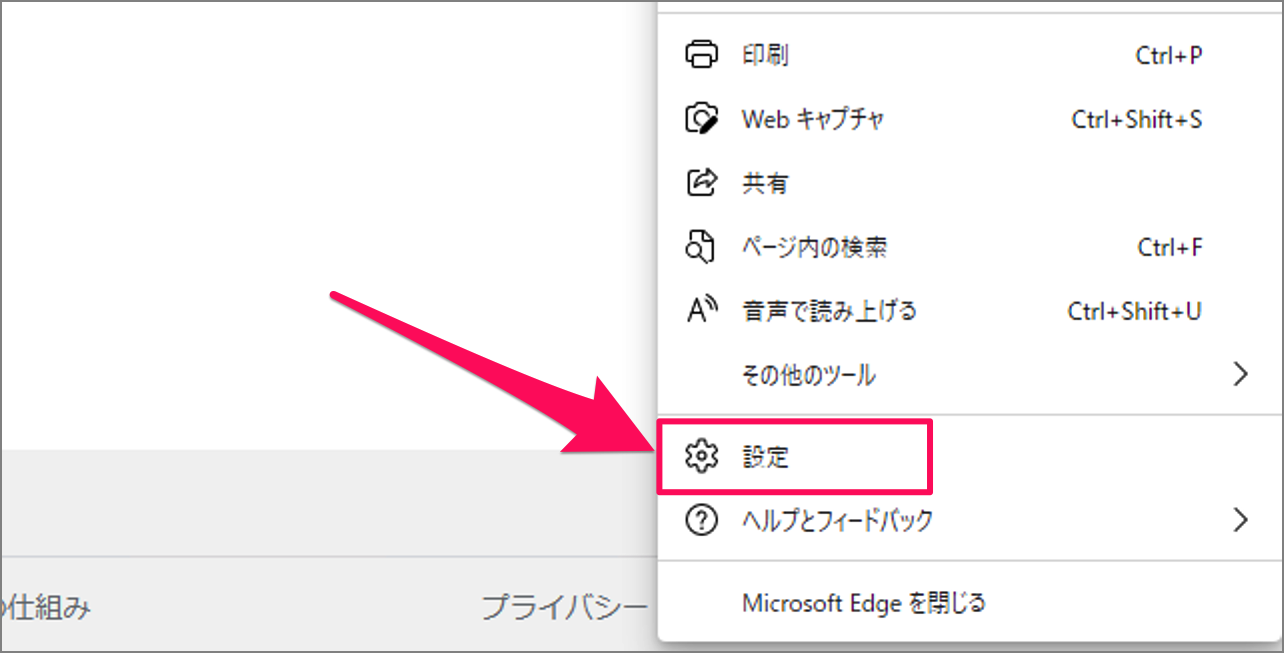Select the 印刷 menu item
1284x653 pixels.
(x=765, y=55)
